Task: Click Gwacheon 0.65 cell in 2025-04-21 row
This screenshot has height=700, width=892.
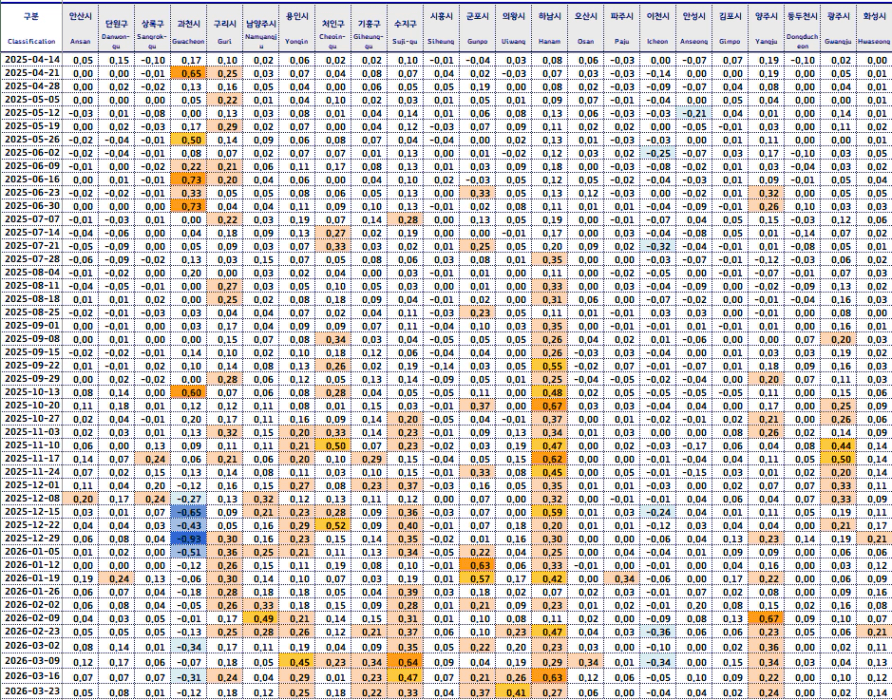Action: pyautogui.click(x=189, y=73)
